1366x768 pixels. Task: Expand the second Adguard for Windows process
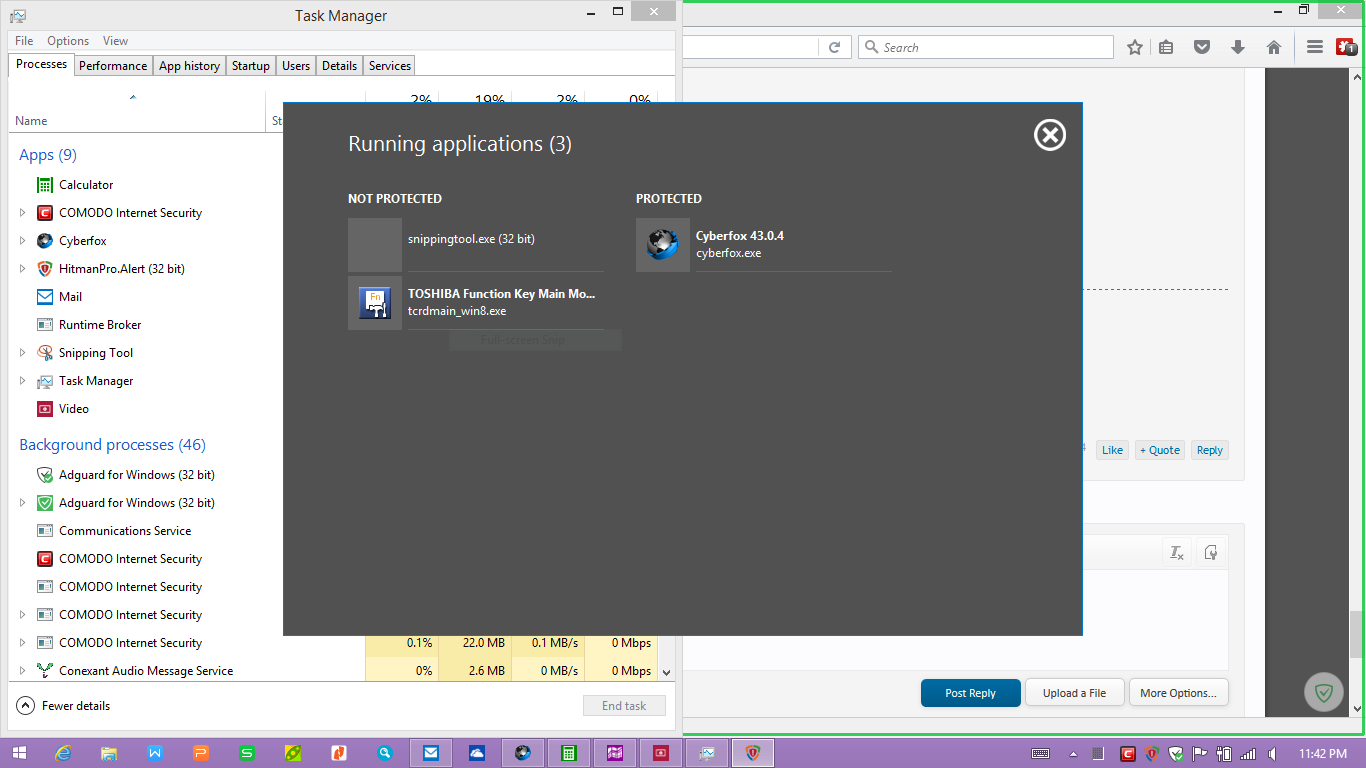(x=23, y=503)
